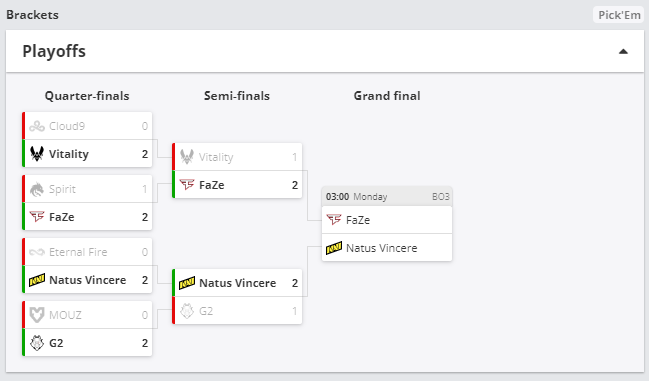Collapse the Playoffs section arrow
The height and width of the screenshot is (381, 649).
coord(623,52)
